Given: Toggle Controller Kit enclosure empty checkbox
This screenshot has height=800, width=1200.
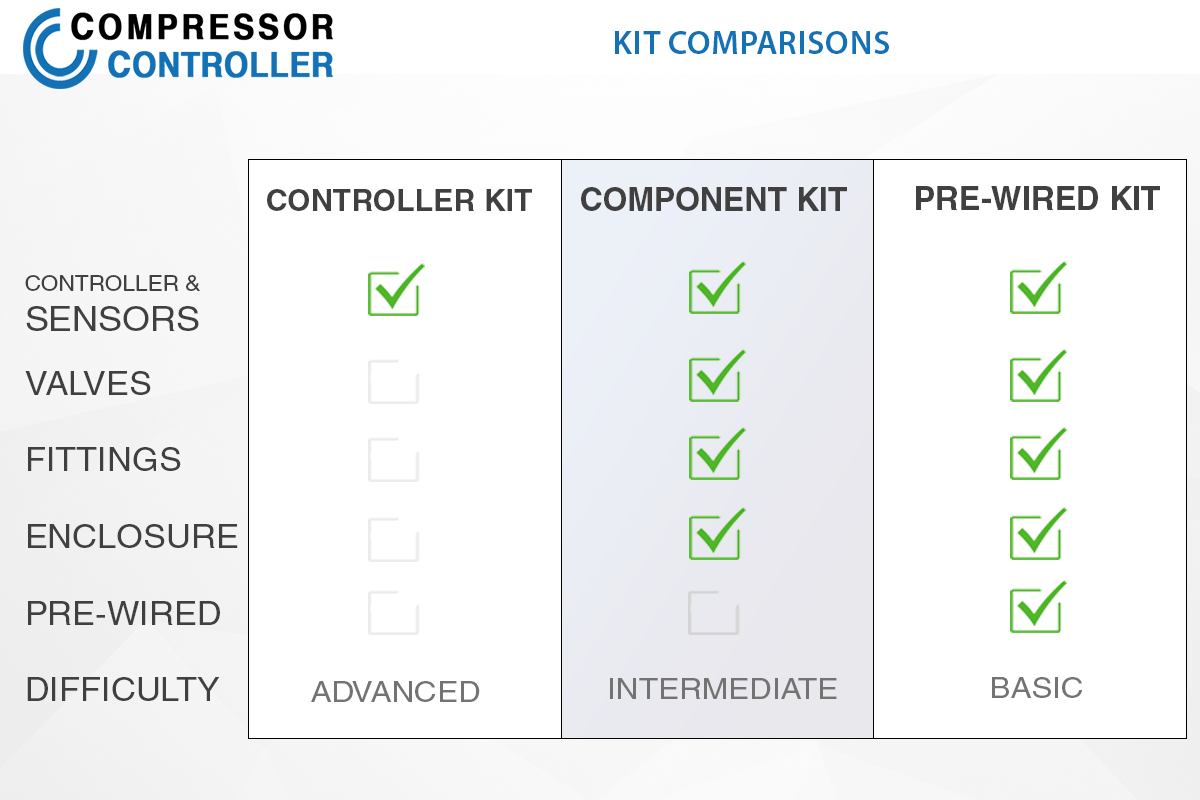Looking at the screenshot, I should (x=393, y=539).
